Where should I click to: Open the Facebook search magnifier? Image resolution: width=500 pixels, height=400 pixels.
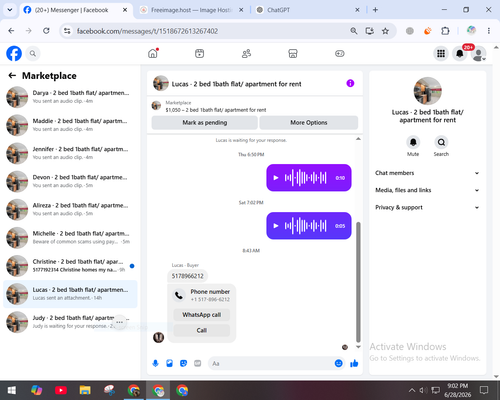[33, 53]
